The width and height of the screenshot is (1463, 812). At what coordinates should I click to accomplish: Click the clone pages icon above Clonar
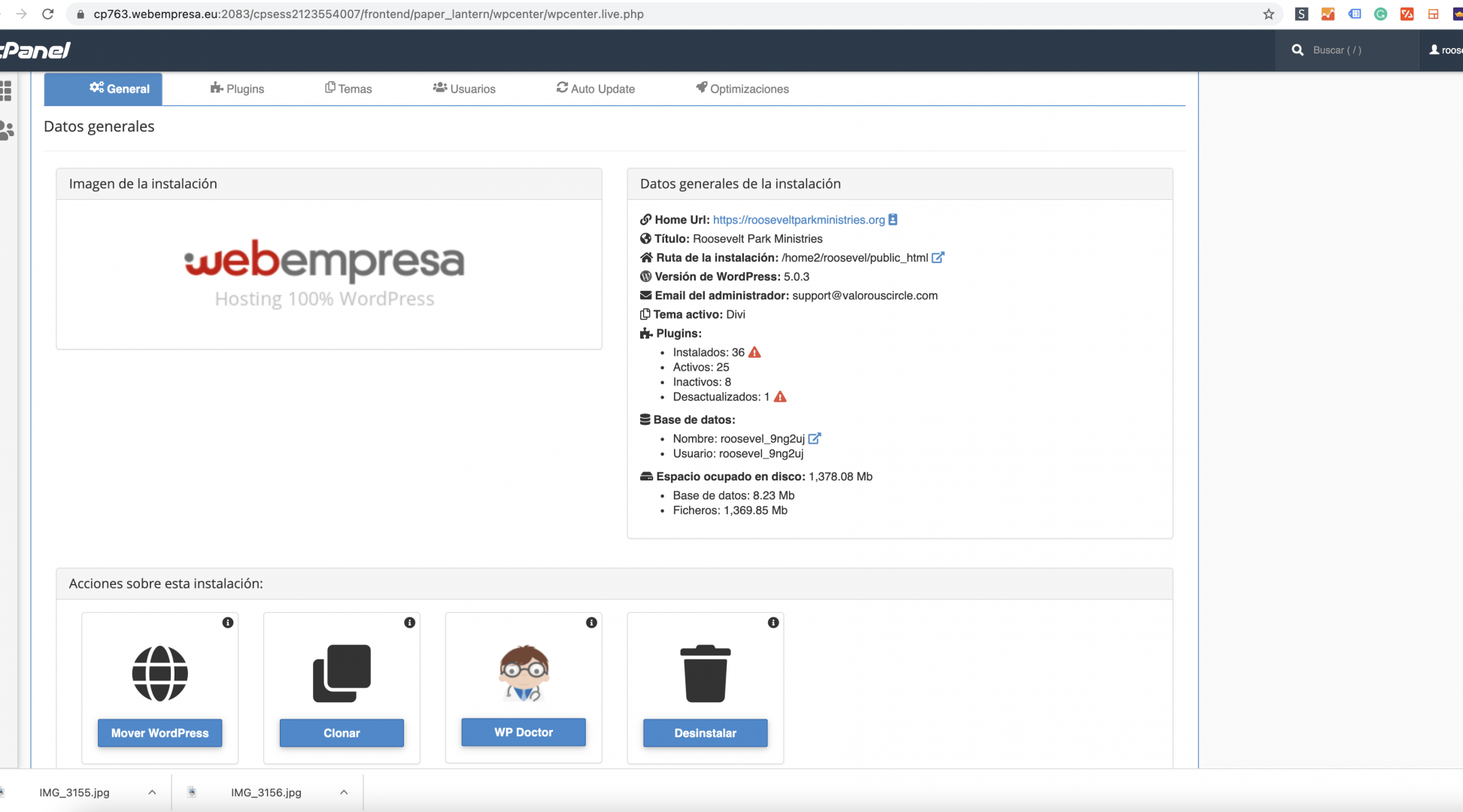[x=341, y=674]
